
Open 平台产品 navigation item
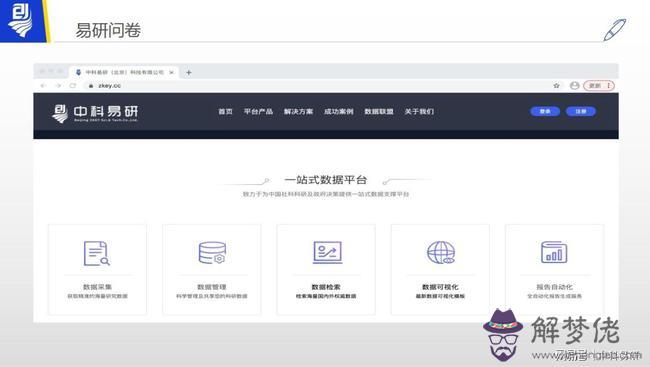pos(258,112)
